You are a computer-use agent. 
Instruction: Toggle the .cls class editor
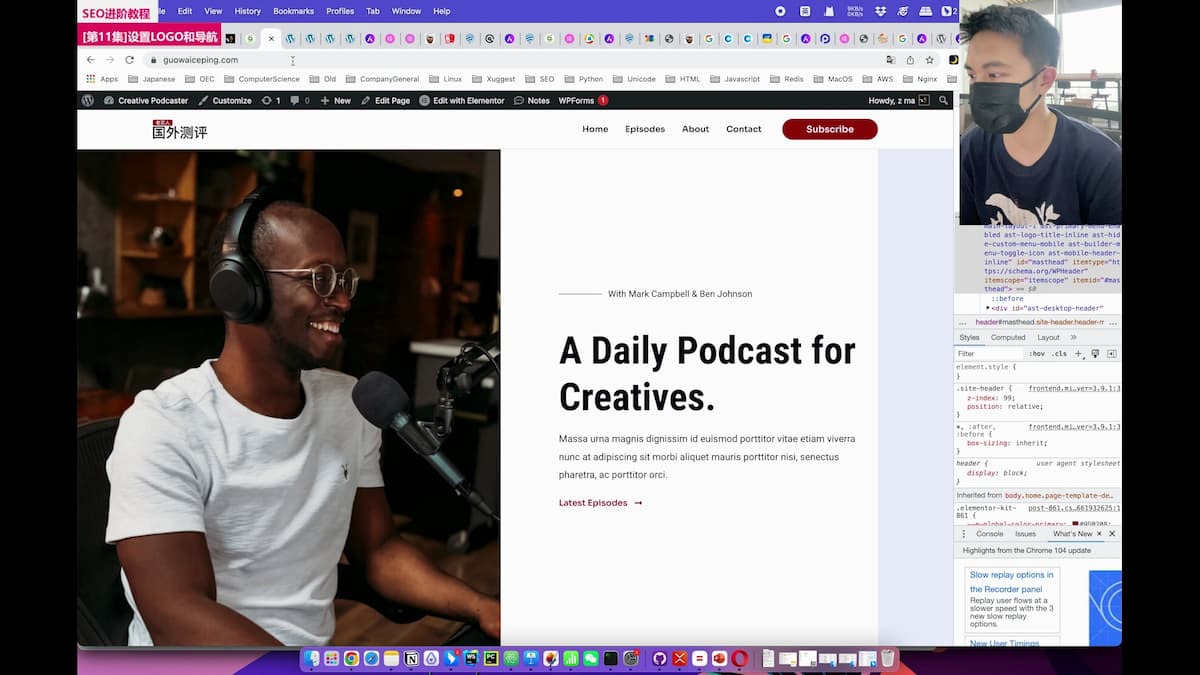[x=1059, y=354]
